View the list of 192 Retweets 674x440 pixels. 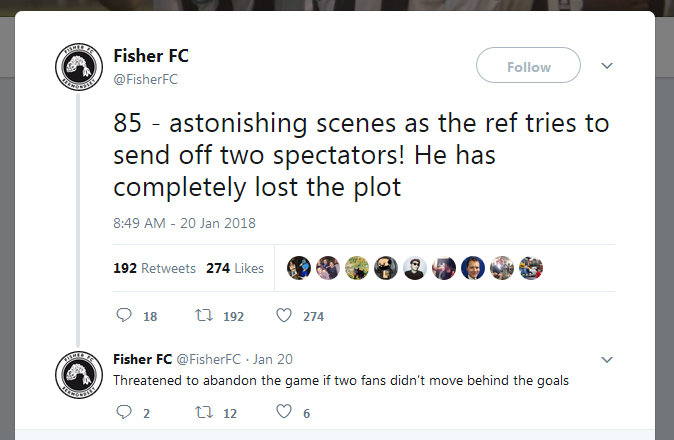(154, 268)
